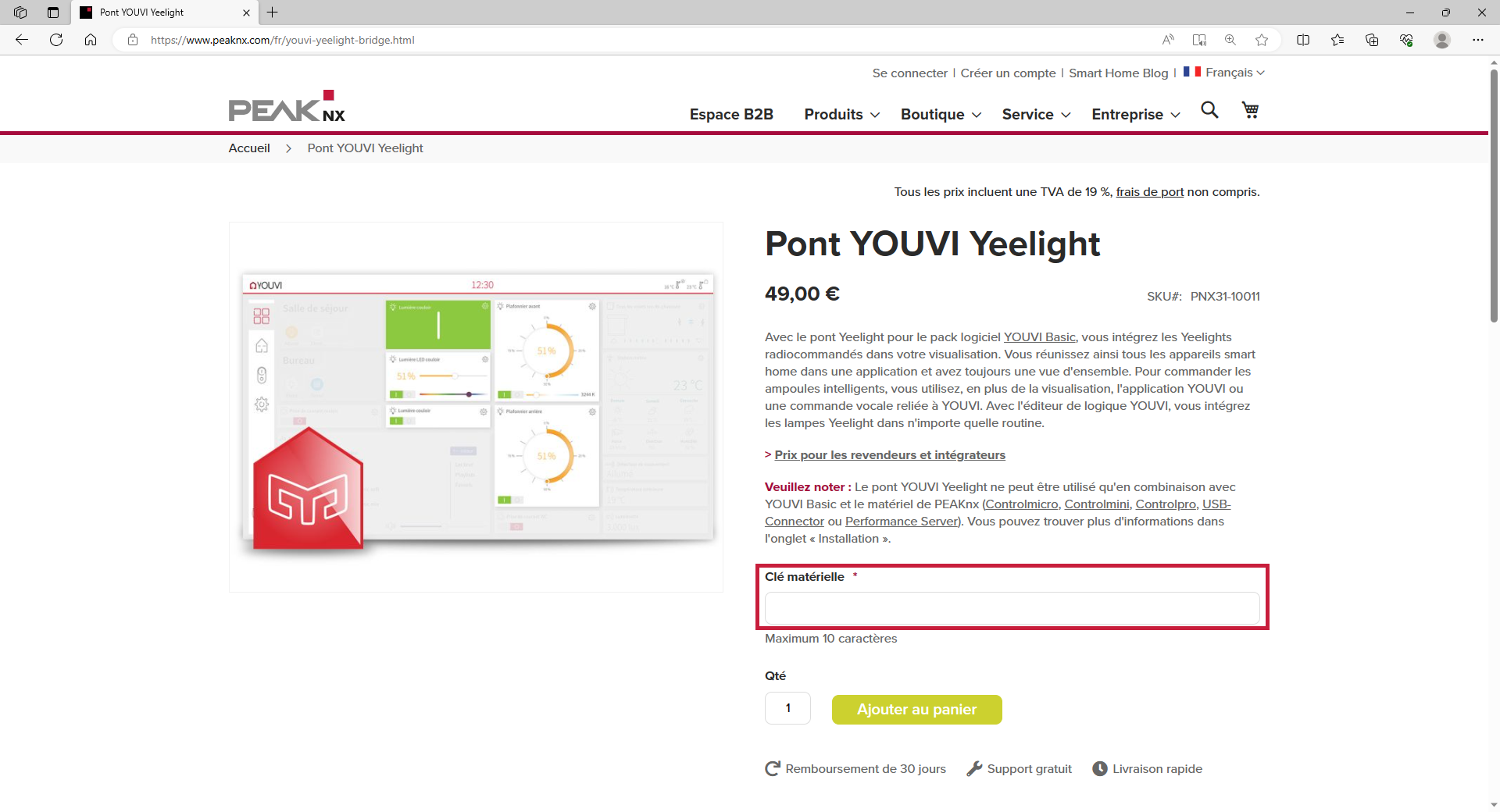The width and height of the screenshot is (1500, 812).
Task: Open tab actions menu icon
Action: [x=53, y=12]
